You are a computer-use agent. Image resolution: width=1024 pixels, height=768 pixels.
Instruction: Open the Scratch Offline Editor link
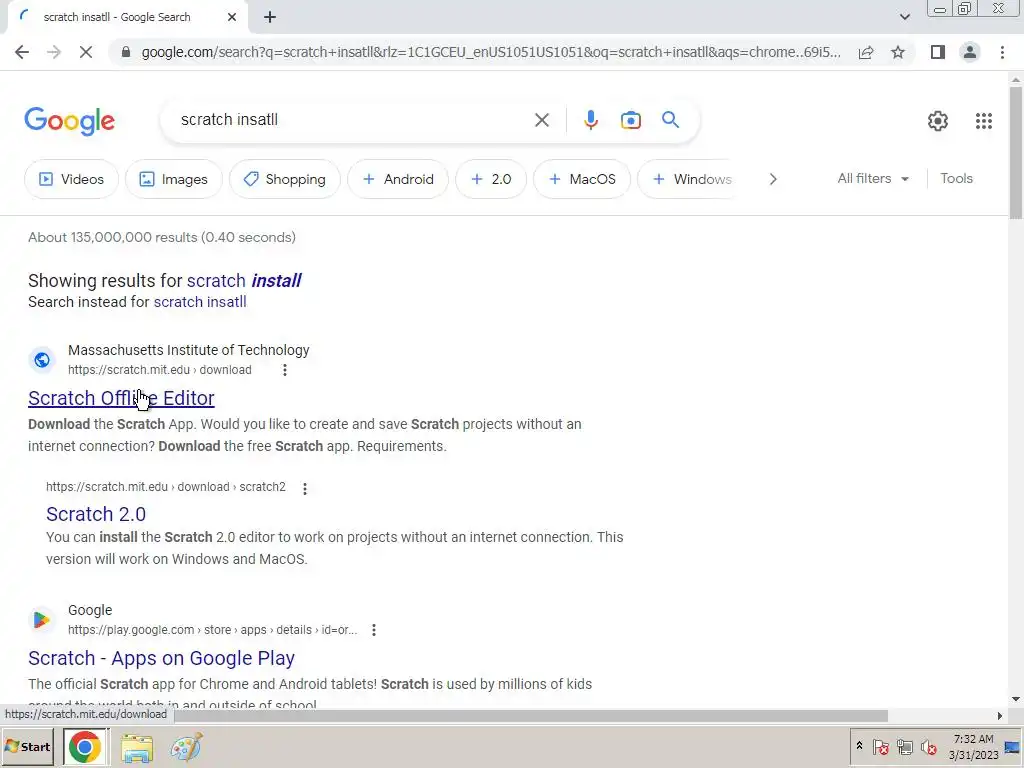tap(121, 398)
